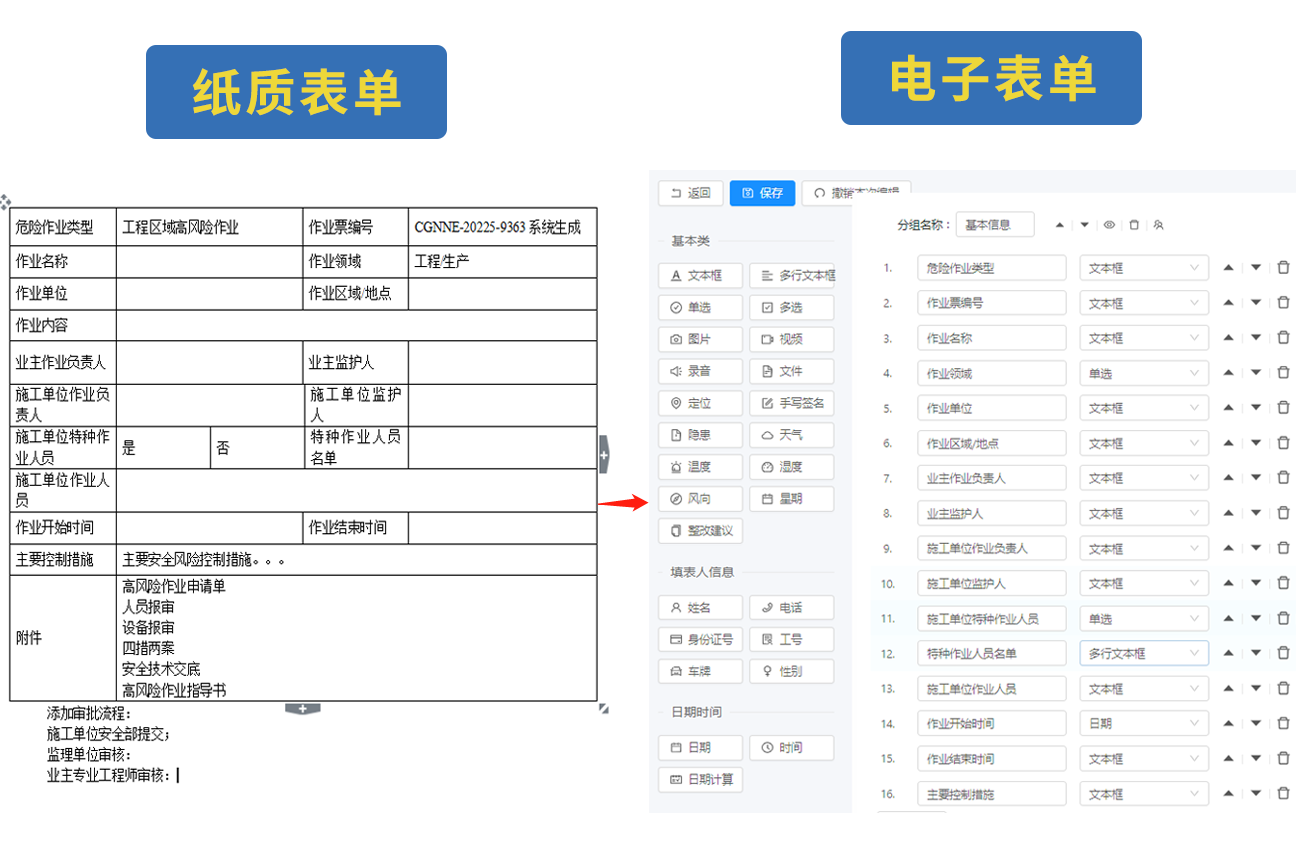Move the 作业开始时间 field down

(1256, 724)
